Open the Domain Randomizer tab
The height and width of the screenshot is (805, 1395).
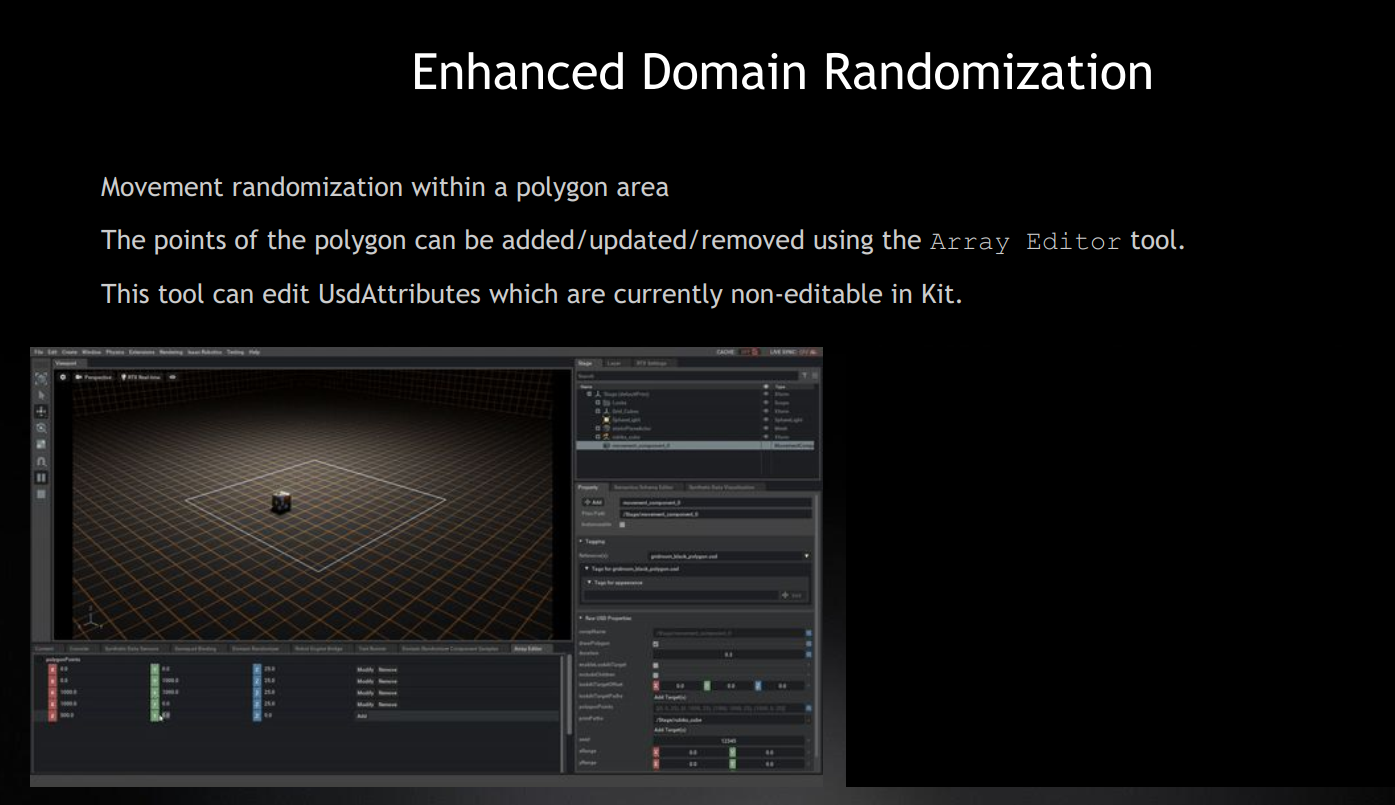coord(256,649)
